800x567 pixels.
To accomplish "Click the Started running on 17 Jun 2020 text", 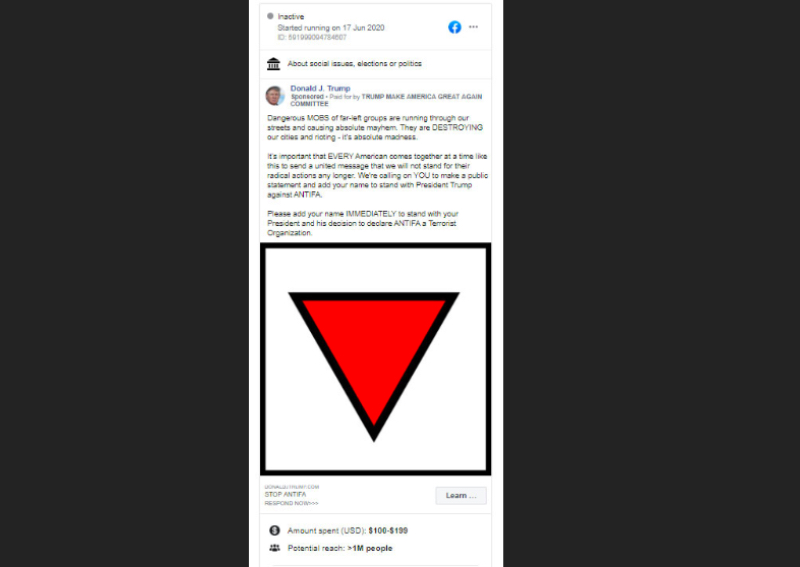I will coord(331,28).
